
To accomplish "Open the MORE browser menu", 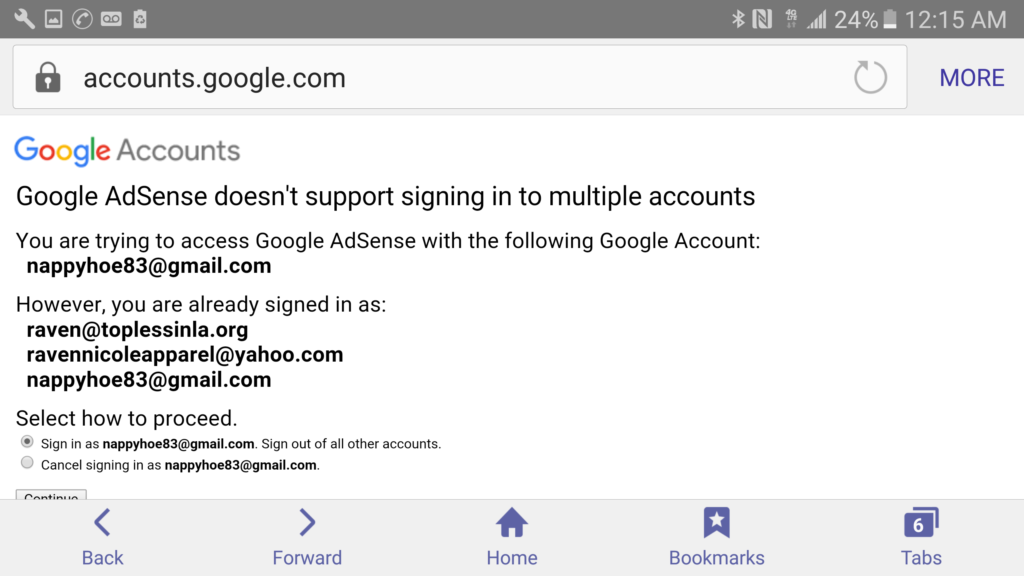I will 971,78.
